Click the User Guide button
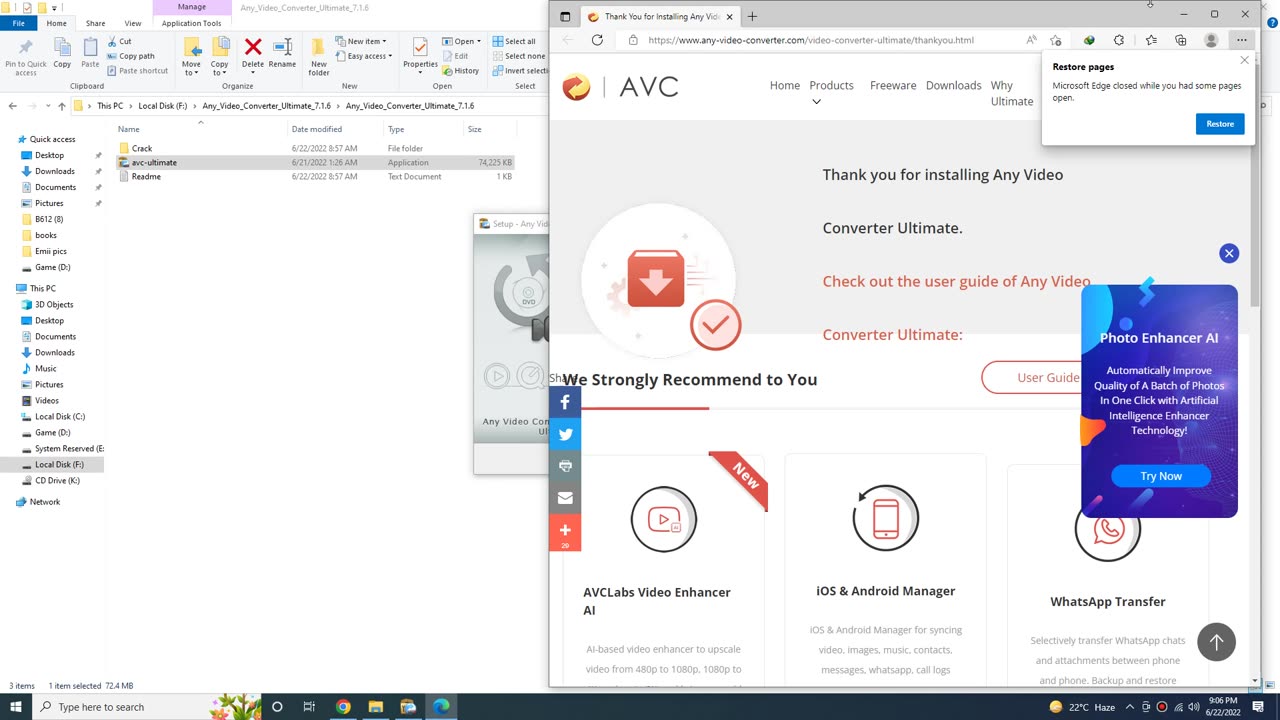The width and height of the screenshot is (1280, 720). tap(1048, 377)
